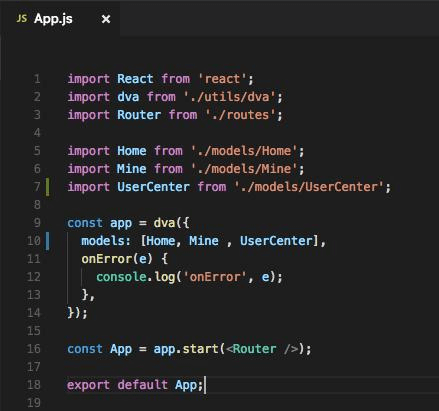Click './models/UserCenter' path on line 7

(x=309, y=187)
